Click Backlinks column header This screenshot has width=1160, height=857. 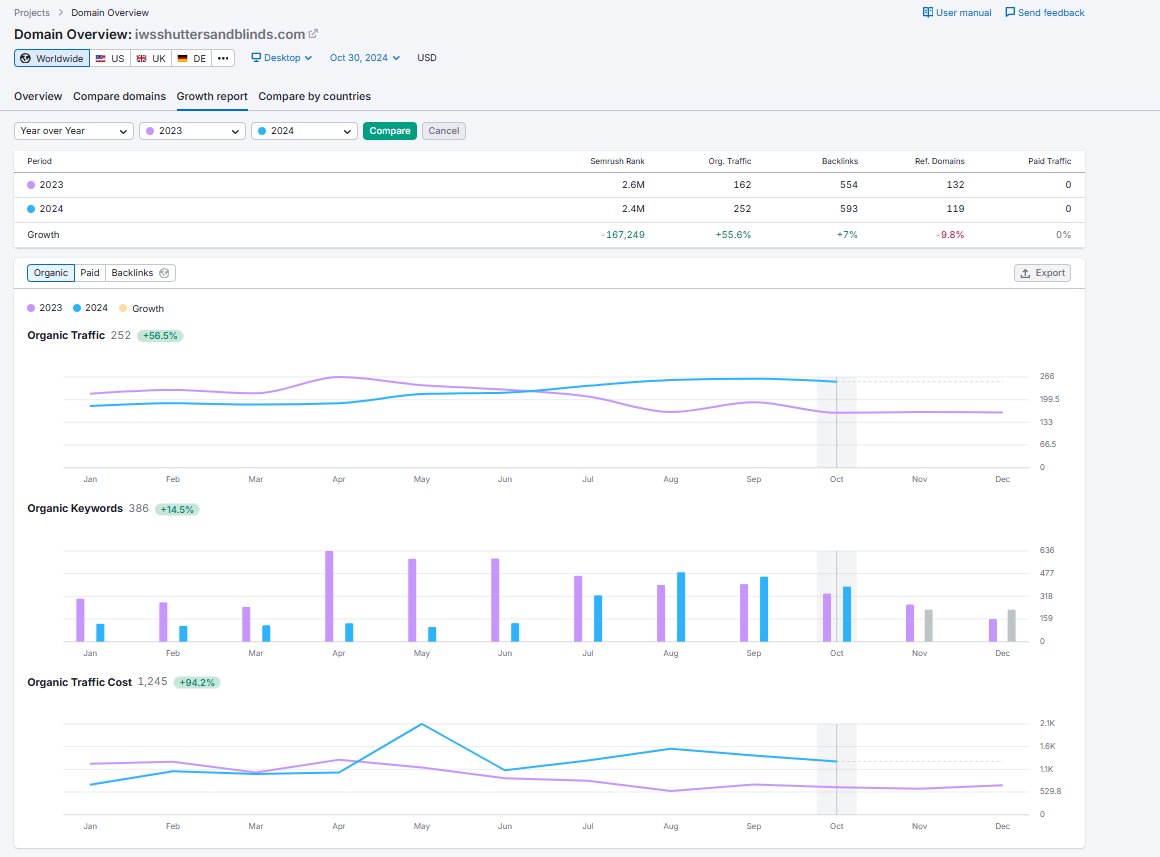840,161
